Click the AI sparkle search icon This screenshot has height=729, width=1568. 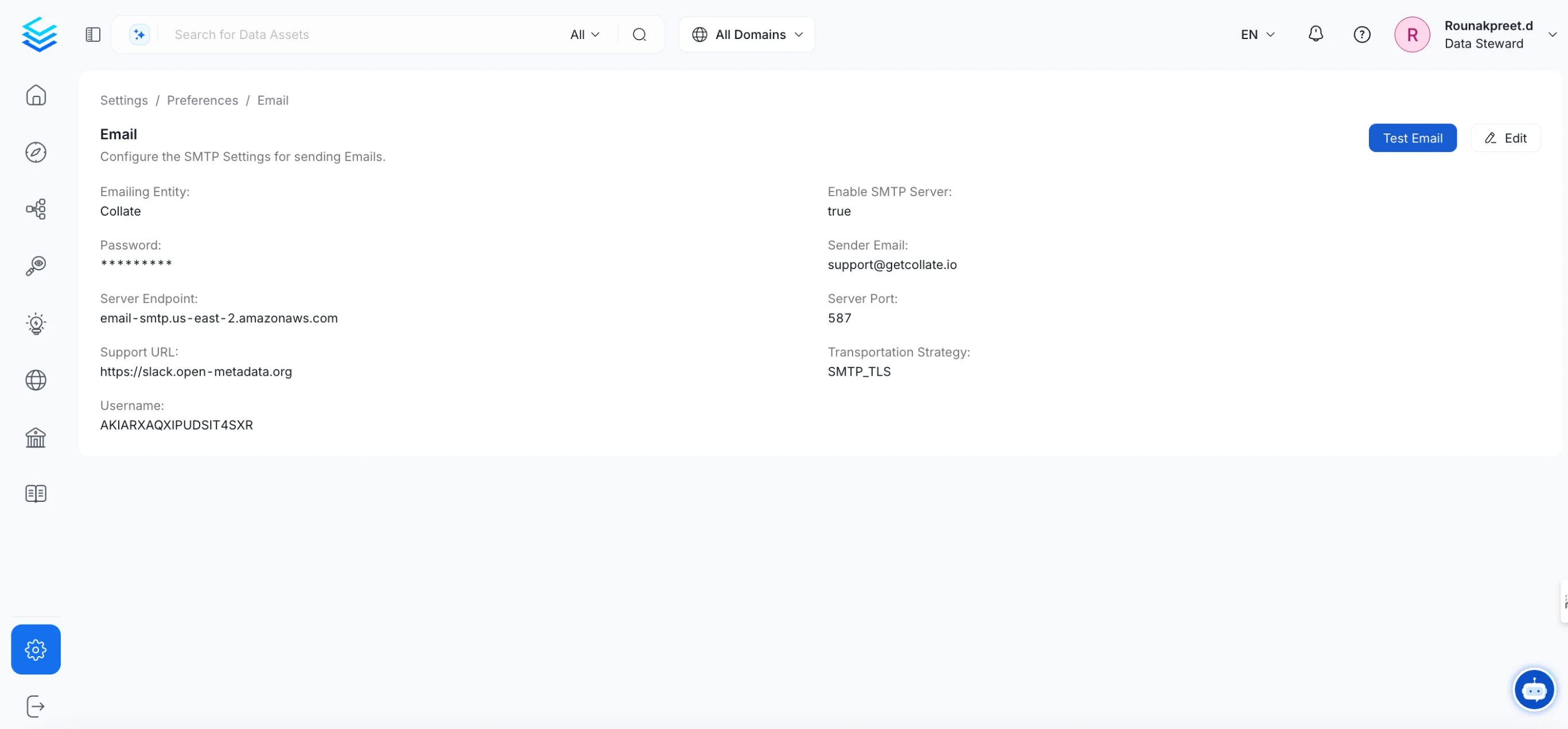tap(139, 34)
